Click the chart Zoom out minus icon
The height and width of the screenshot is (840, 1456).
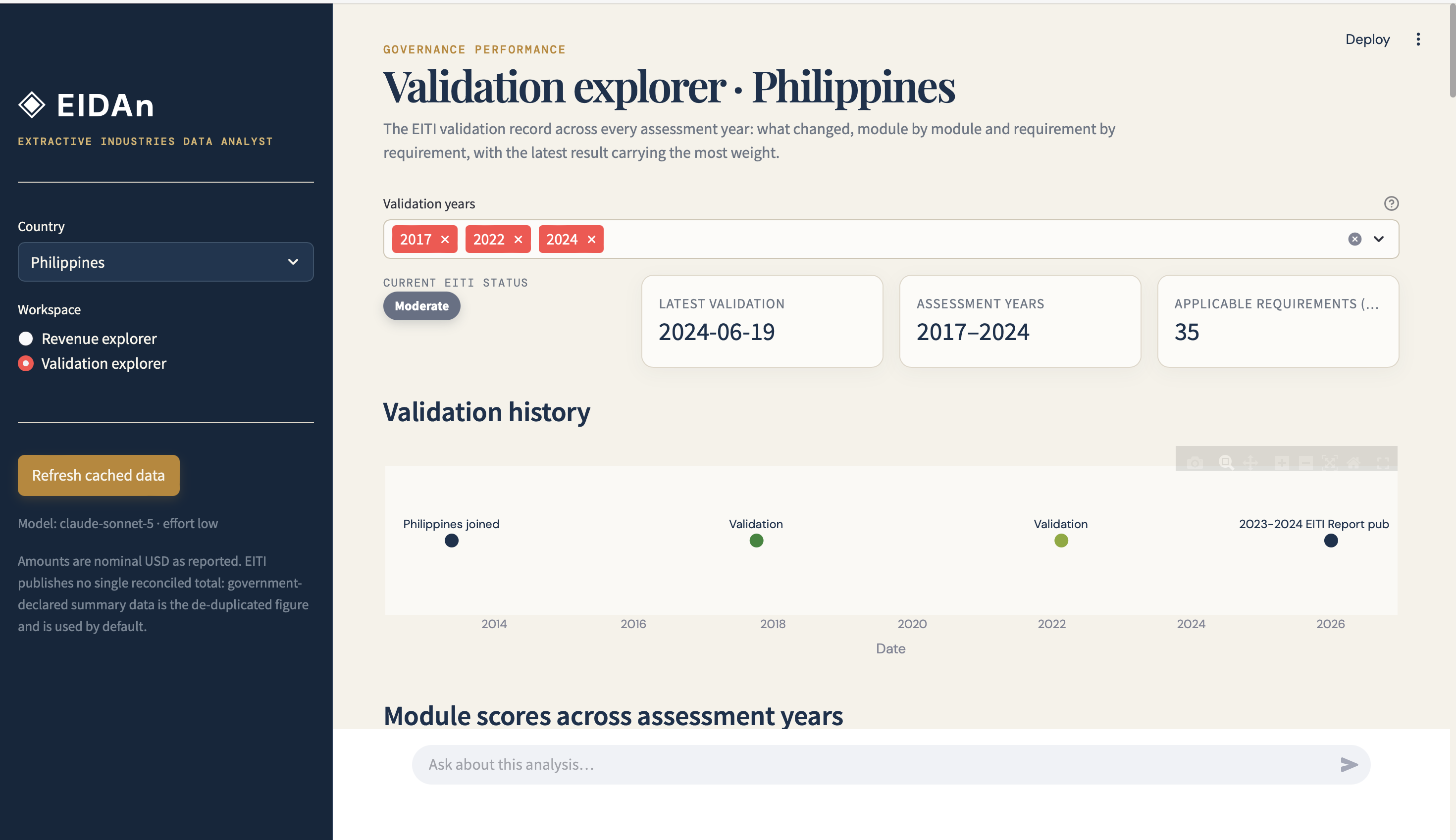[1305, 462]
